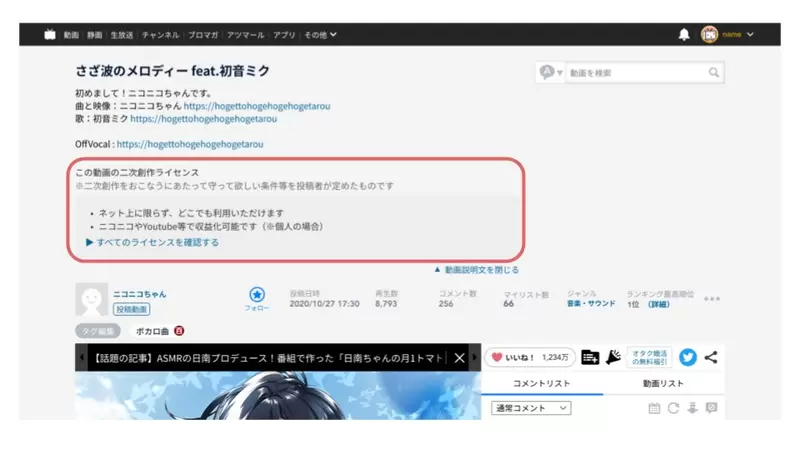Click the view count 8,793
The height and width of the screenshot is (450, 800).
(386, 304)
